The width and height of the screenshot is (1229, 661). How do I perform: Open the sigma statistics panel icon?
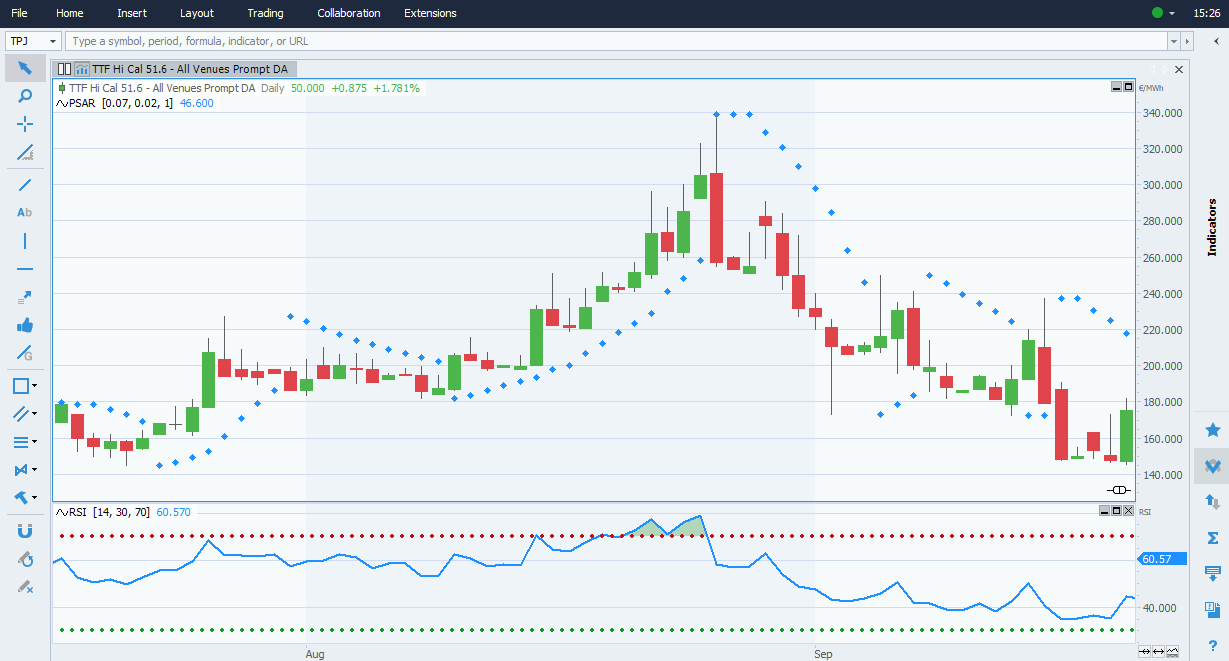coord(1213,538)
